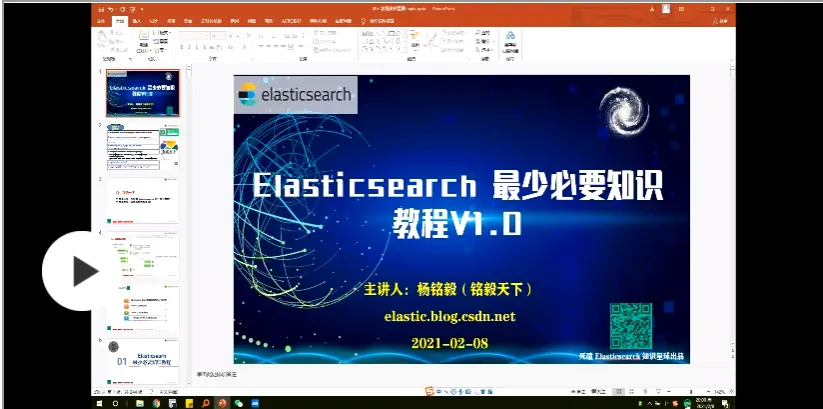823x409 pixels.
Task: Click the date text '2021-02-08' on slide
Action: coord(450,343)
